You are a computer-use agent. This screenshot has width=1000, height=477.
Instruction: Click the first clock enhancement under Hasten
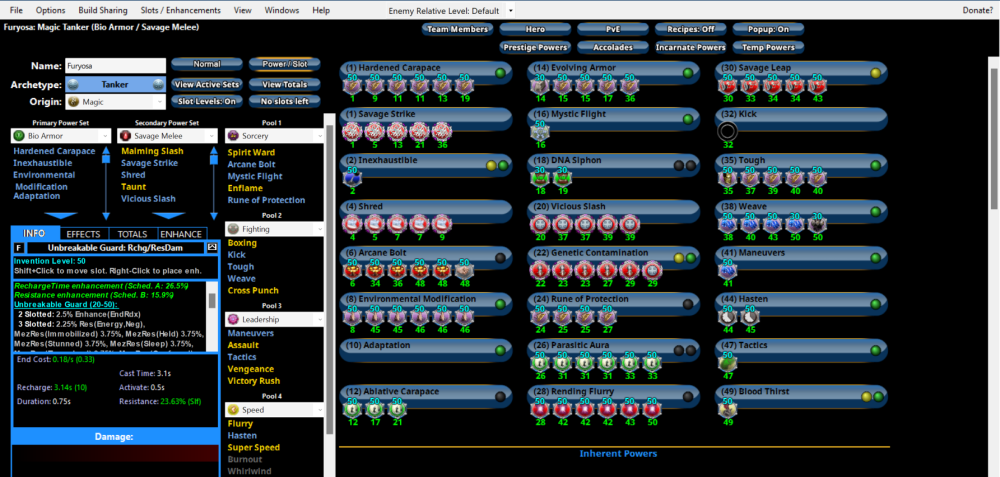click(727, 314)
